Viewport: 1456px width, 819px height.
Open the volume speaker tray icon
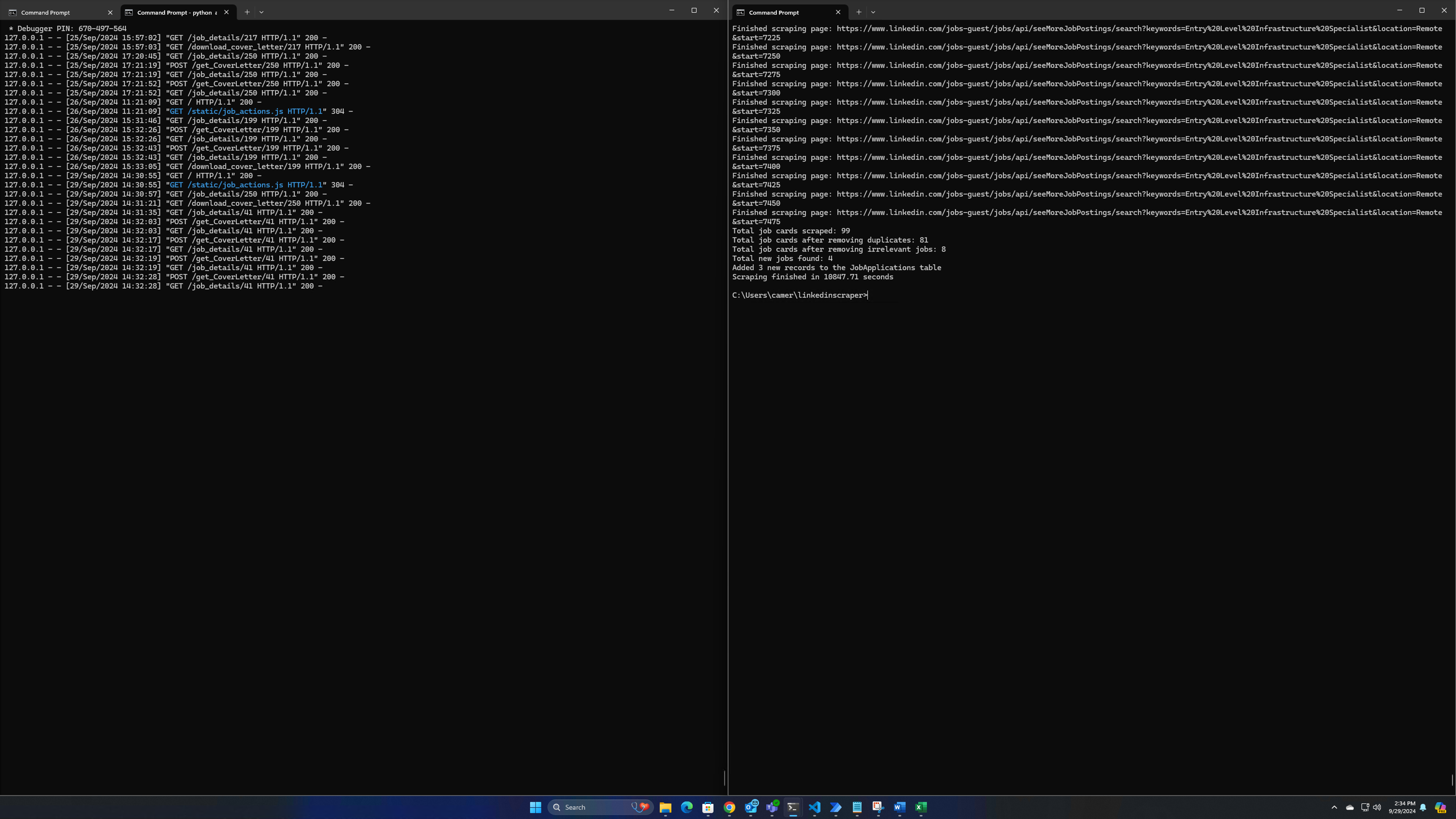[x=1377, y=807]
